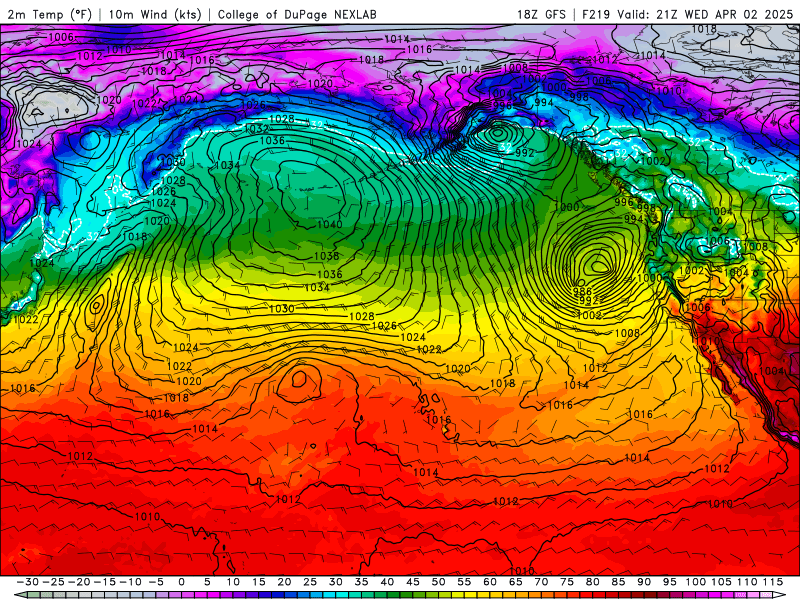Select the 115 value on the temperature scale
Viewport: 800px width, 600px height.
point(772,582)
